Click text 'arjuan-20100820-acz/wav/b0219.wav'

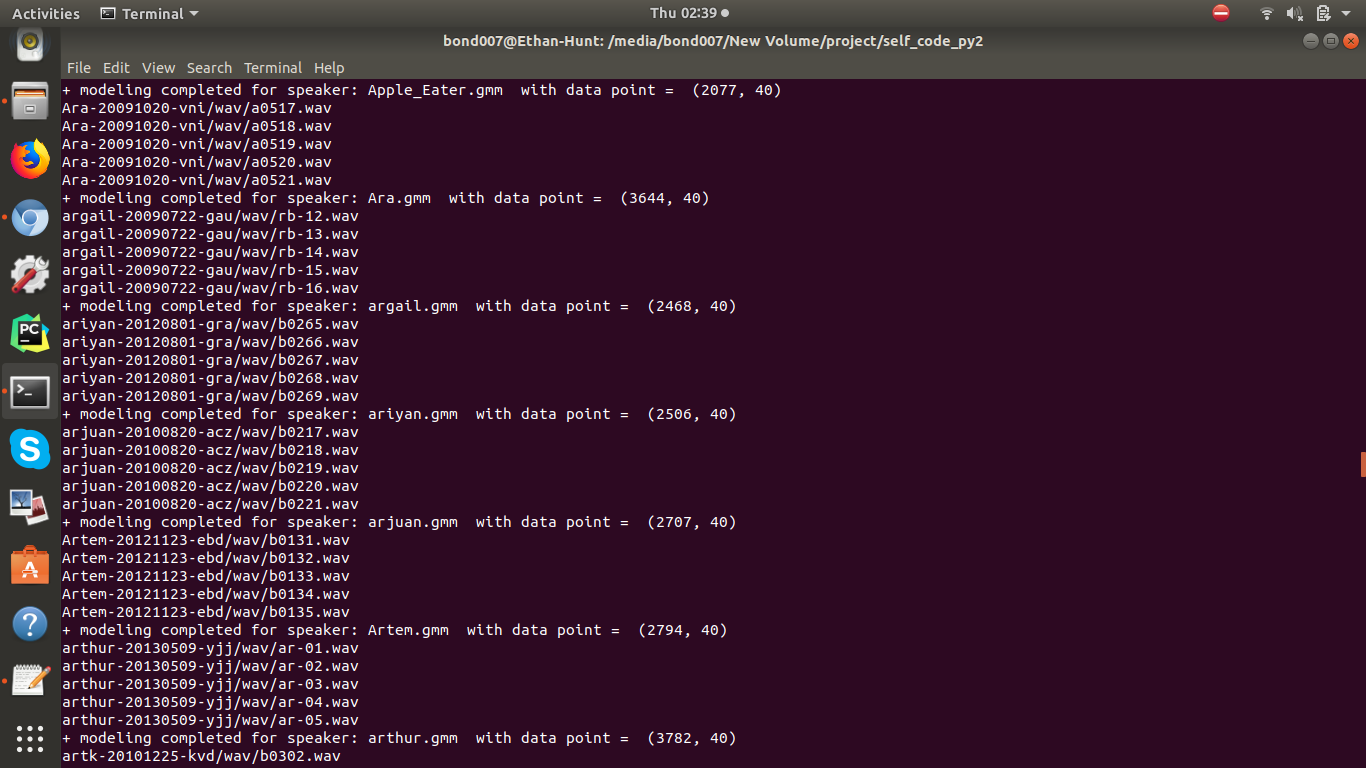pos(210,468)
